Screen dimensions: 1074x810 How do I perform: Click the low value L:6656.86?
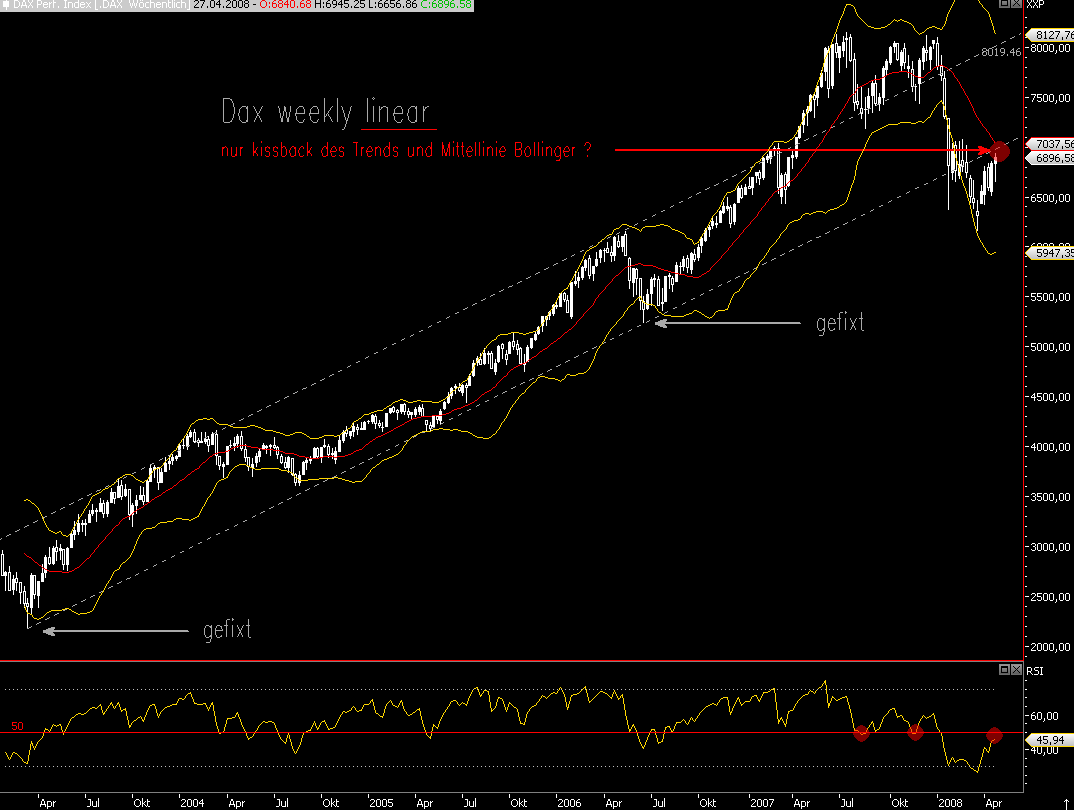(392, 5)
